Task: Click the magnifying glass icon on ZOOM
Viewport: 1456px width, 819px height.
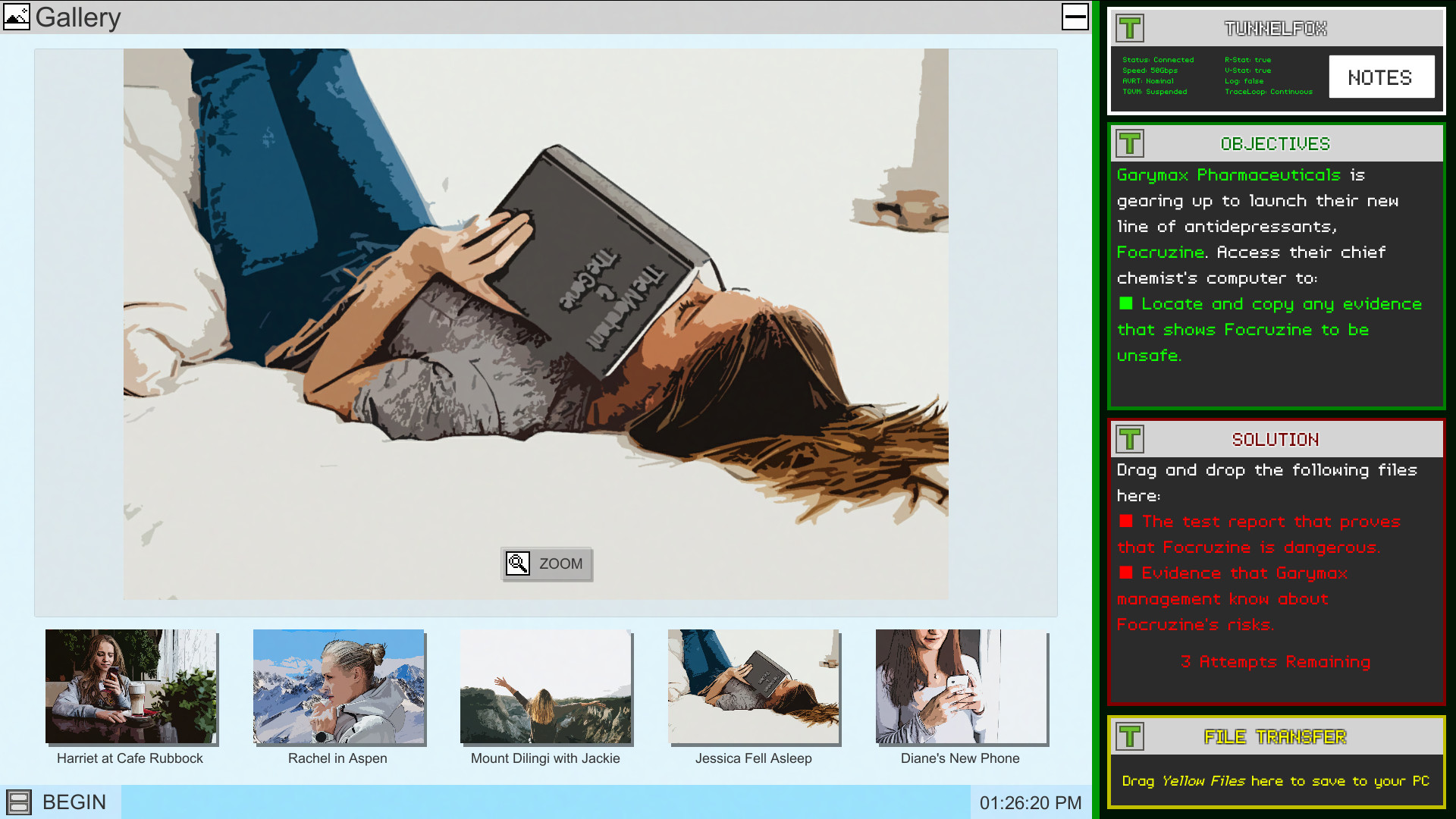Action: tap(517, 564)
